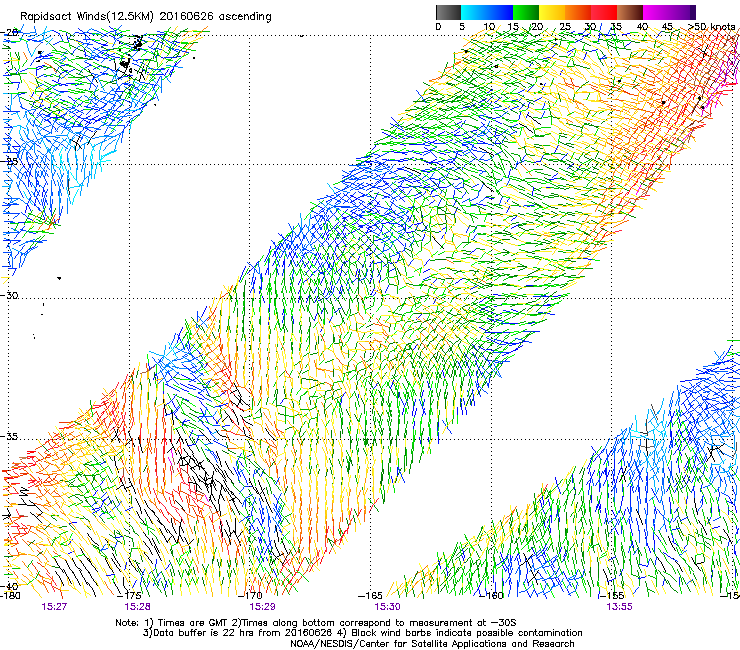Screen dimensions: 740x650
Task: Click the 'Data buffer is 22 hrs' note line
Action: pos(362,633)
